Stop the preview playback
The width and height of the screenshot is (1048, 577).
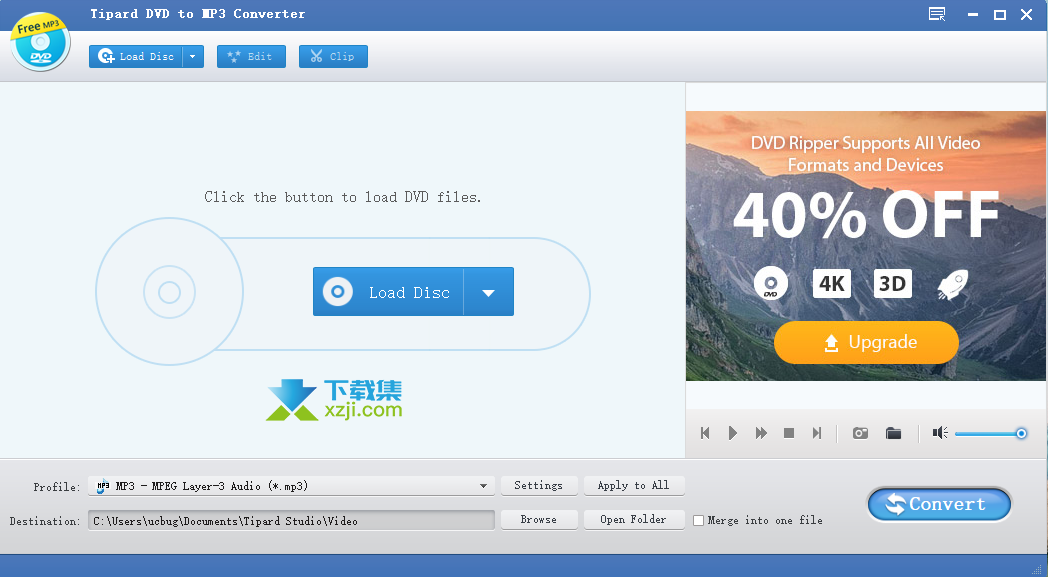(x=789, y=433)
